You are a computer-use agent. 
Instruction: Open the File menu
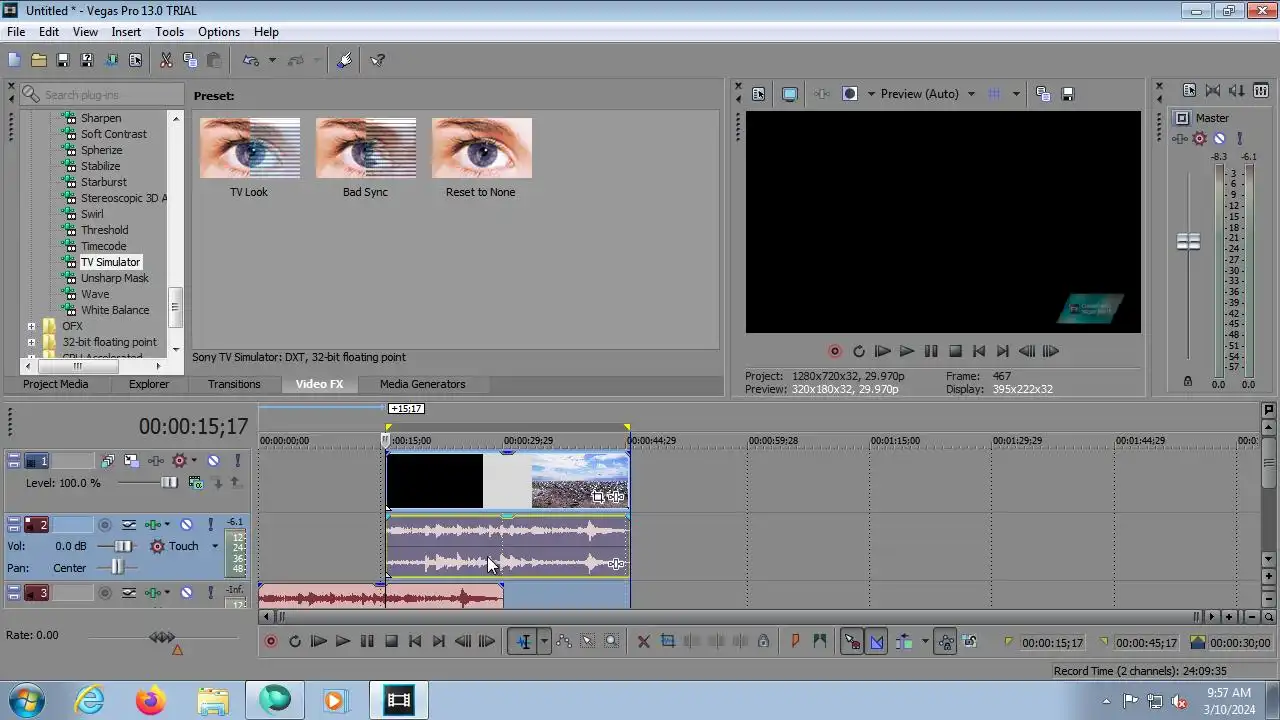[16, 32]
